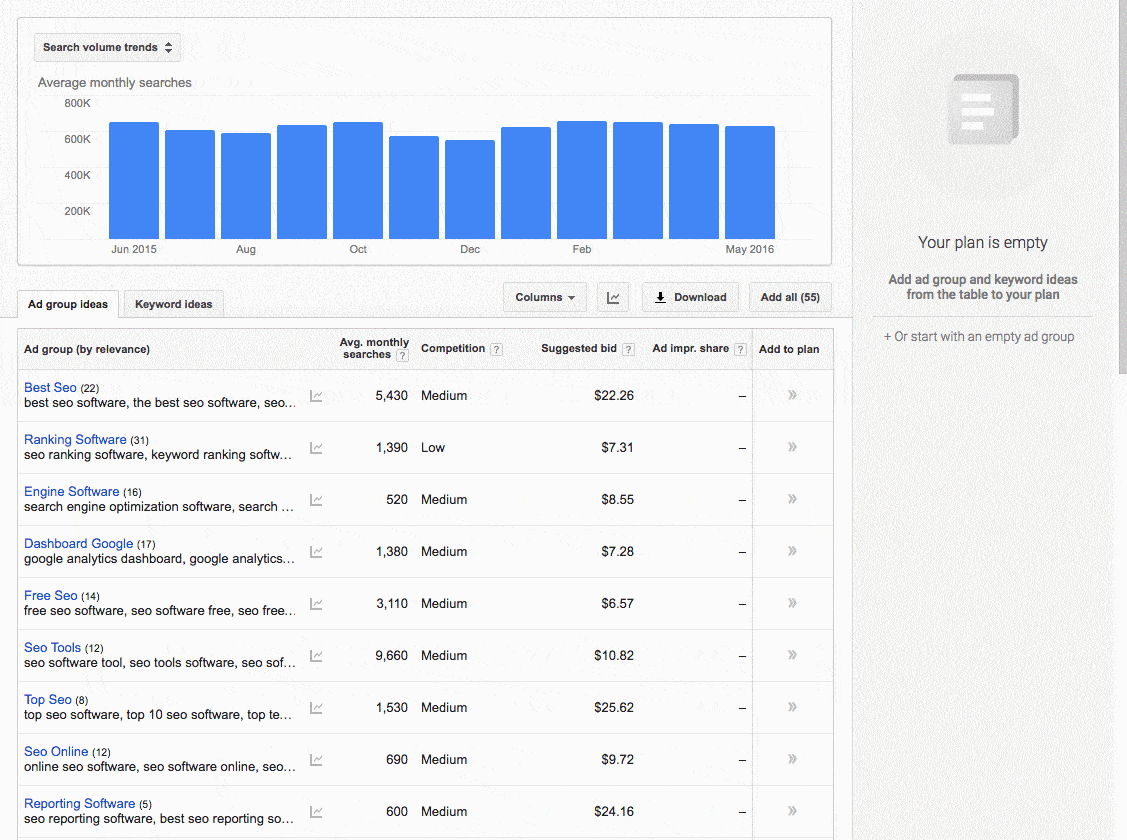Show trend chart for Free Seo row
Screen dimensions: 1127x840
(316, 604)
